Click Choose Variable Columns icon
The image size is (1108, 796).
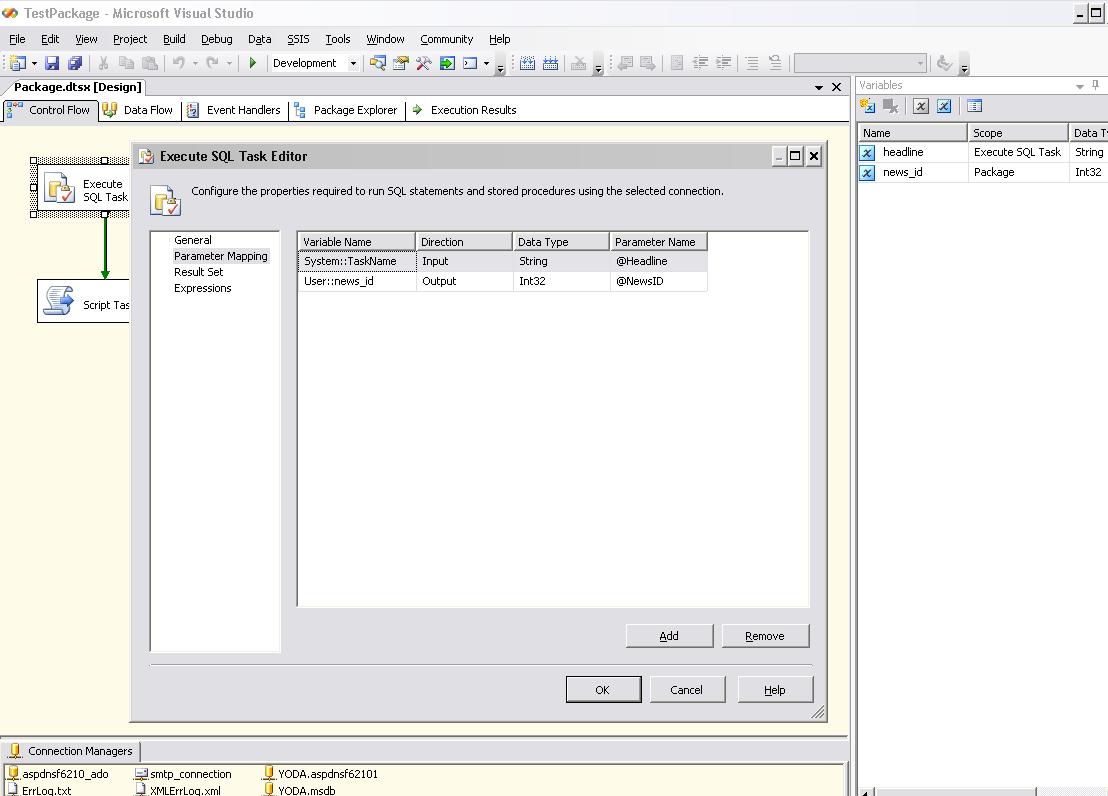point(975,106)
